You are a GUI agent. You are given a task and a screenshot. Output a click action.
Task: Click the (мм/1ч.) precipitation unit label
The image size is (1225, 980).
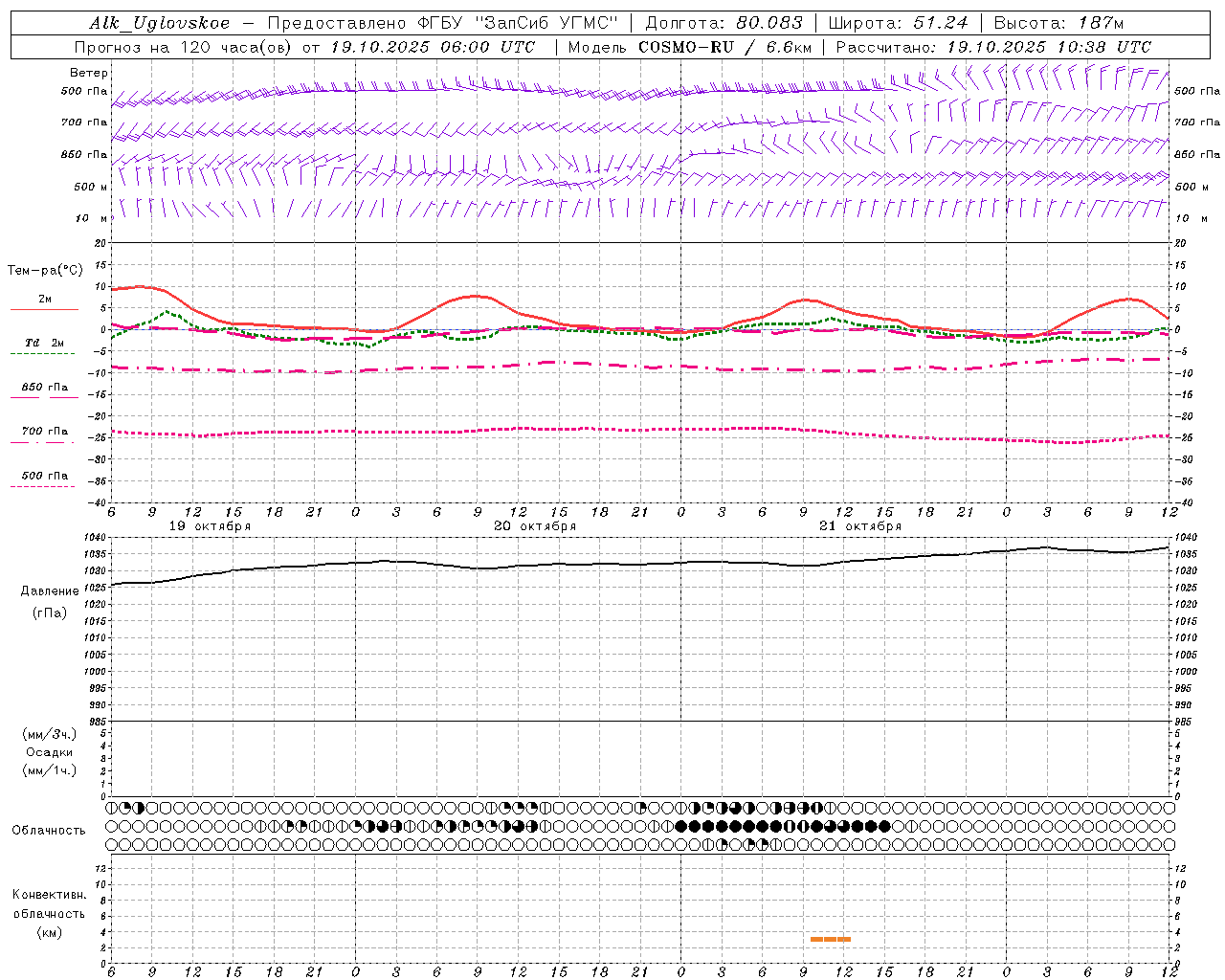pyautogui.click(x=50, y=770)
